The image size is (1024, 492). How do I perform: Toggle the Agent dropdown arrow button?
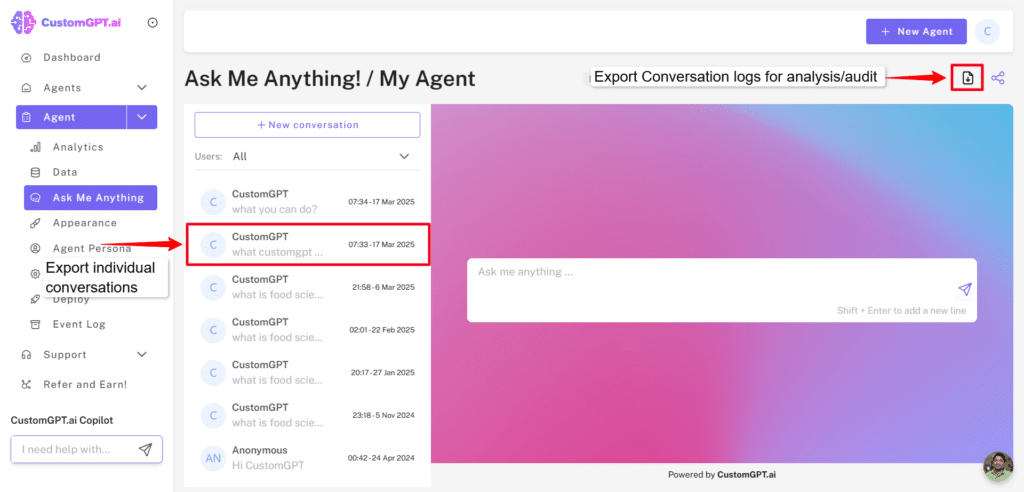(142, 118)
